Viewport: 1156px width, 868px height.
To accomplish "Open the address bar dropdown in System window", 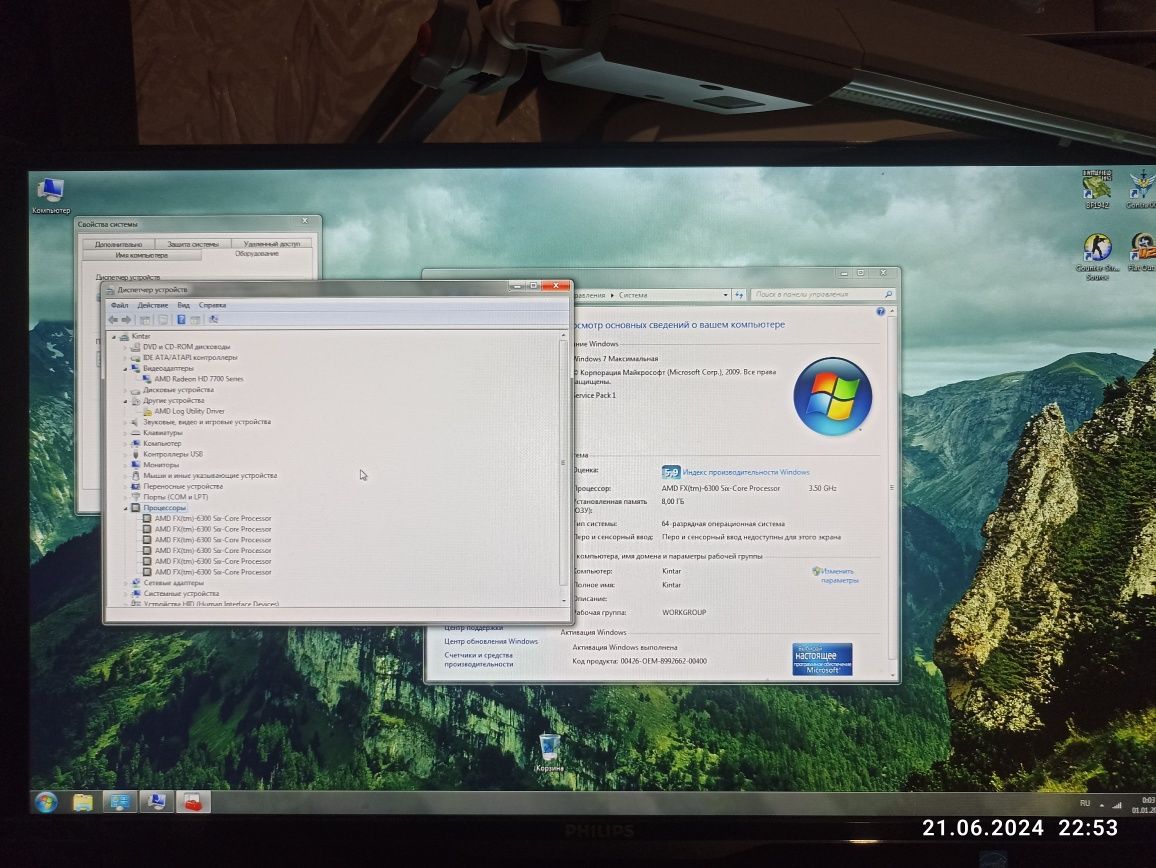I will pos(725,295).
